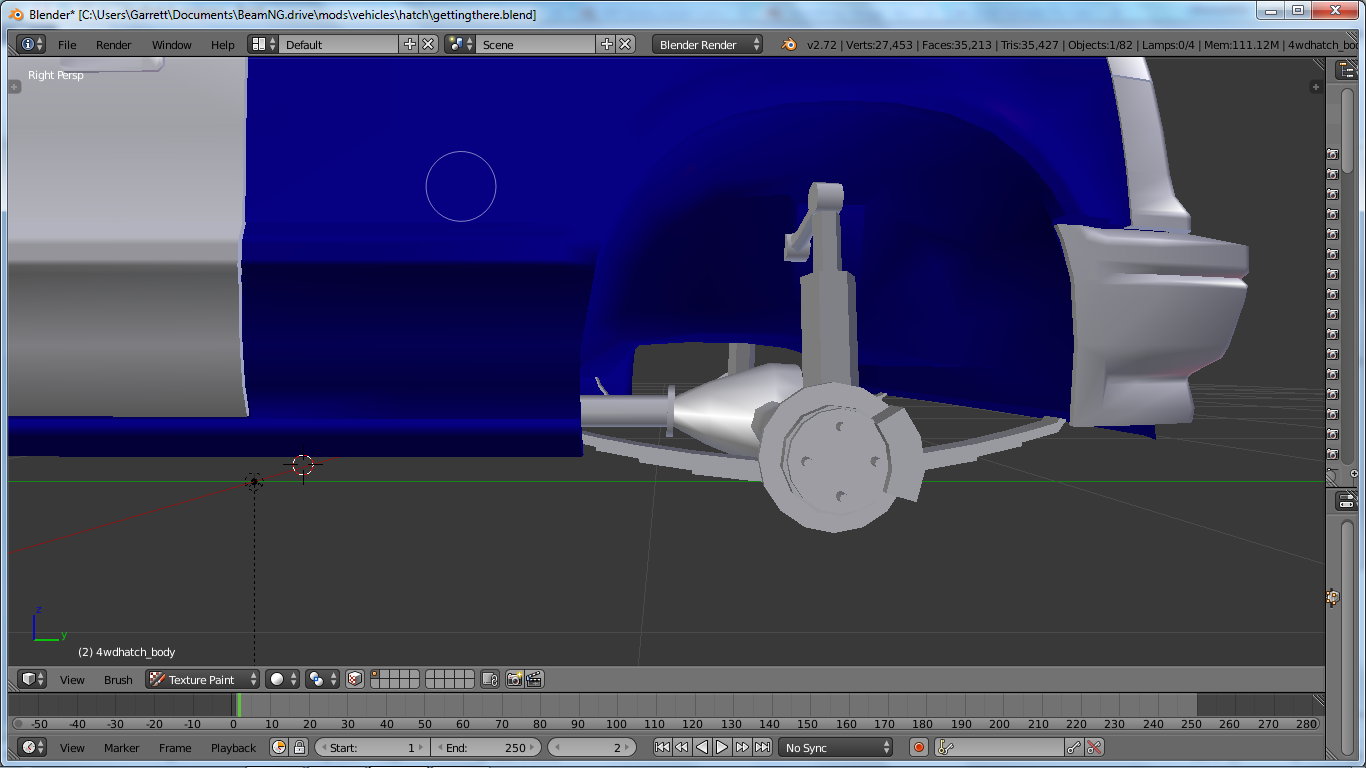Open the Texture Paint mode dropdown

click(202, 679)
